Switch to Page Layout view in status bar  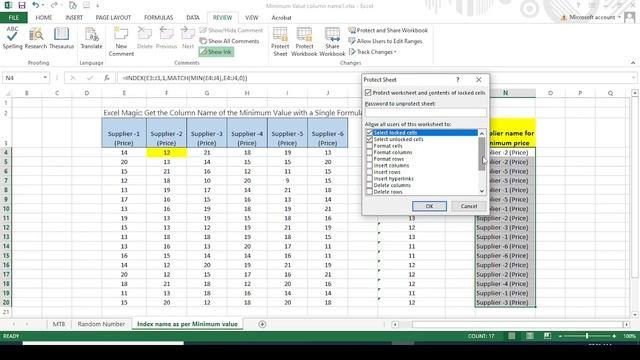click(x=529, y=336)
